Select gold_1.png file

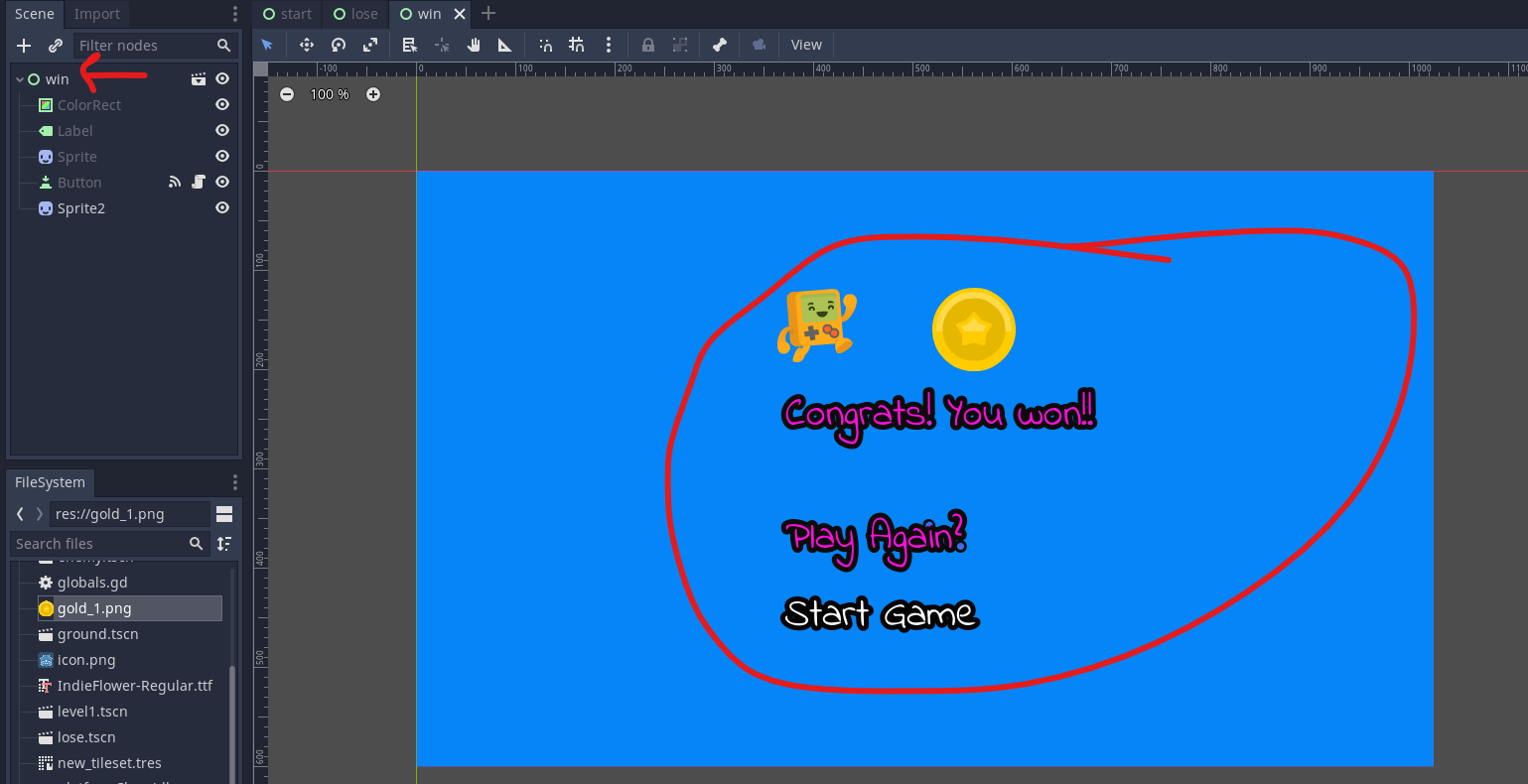129,608
